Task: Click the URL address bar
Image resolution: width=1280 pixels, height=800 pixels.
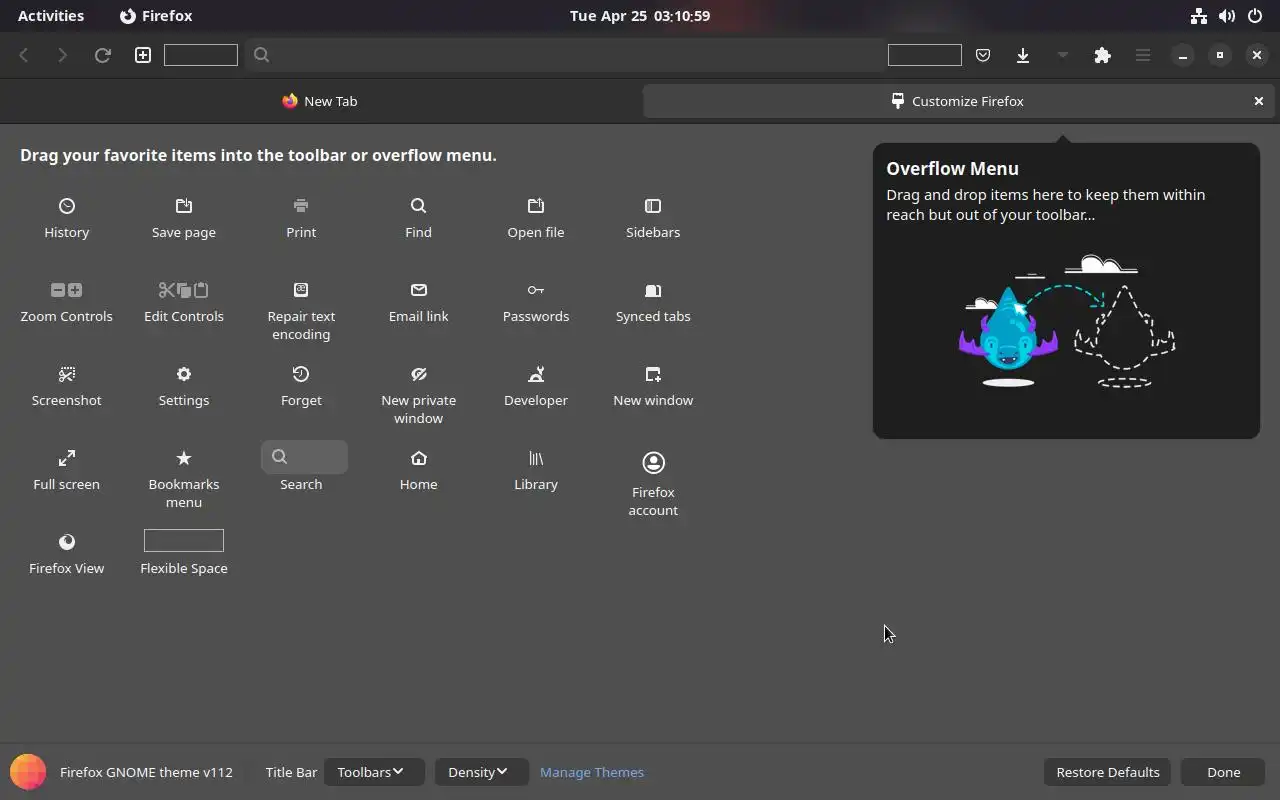Action: coord(565,55)
